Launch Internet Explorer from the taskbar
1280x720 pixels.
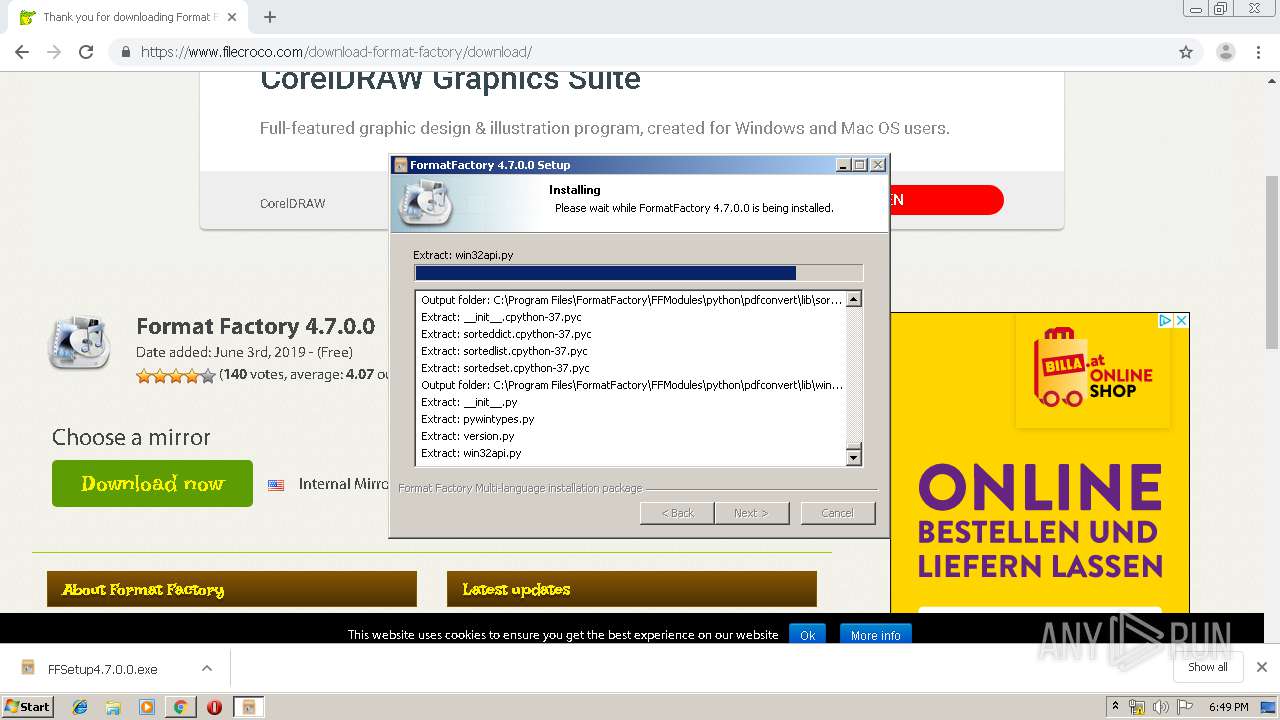(80, 707)
